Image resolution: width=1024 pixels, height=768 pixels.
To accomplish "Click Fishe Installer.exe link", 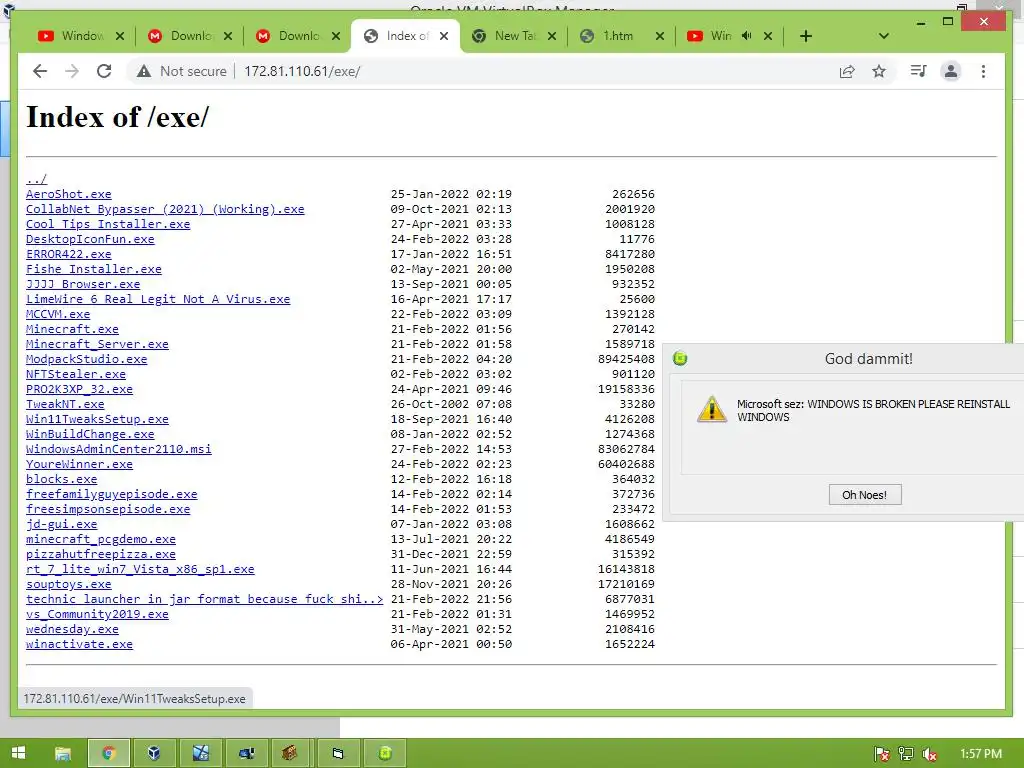I will [x=93, y=269].
